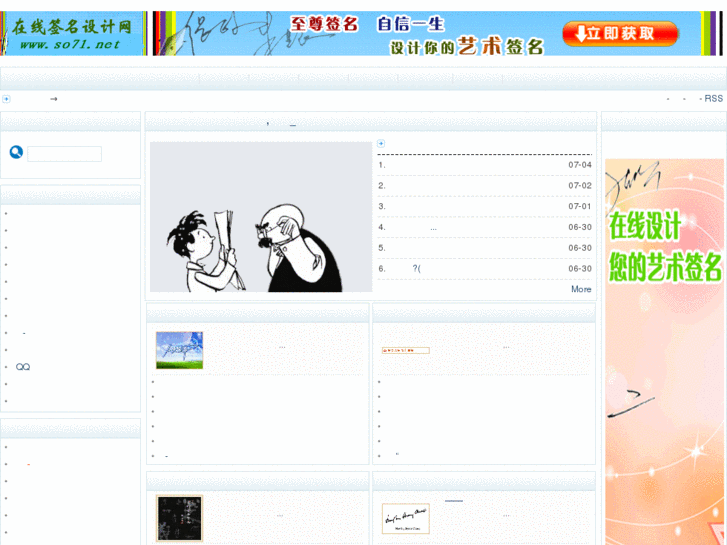
Task: Open article row 5 dated 06-30
Action: (x=485, y=248)
